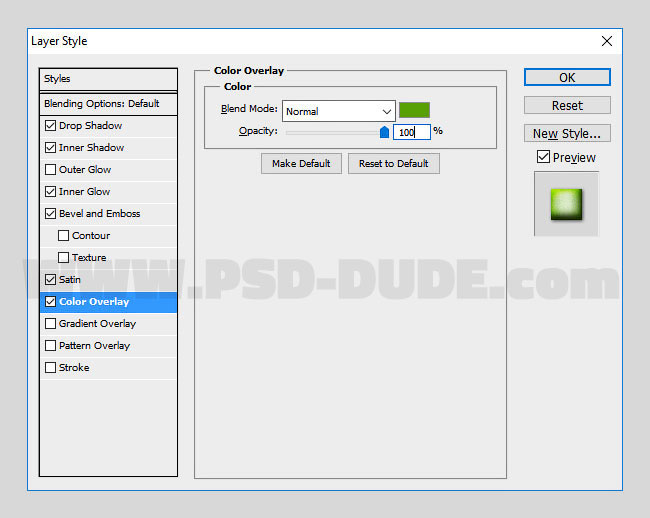This screenshot has height=518, width=650.
Task: Click the Make Default button
Action: (301, 164)
